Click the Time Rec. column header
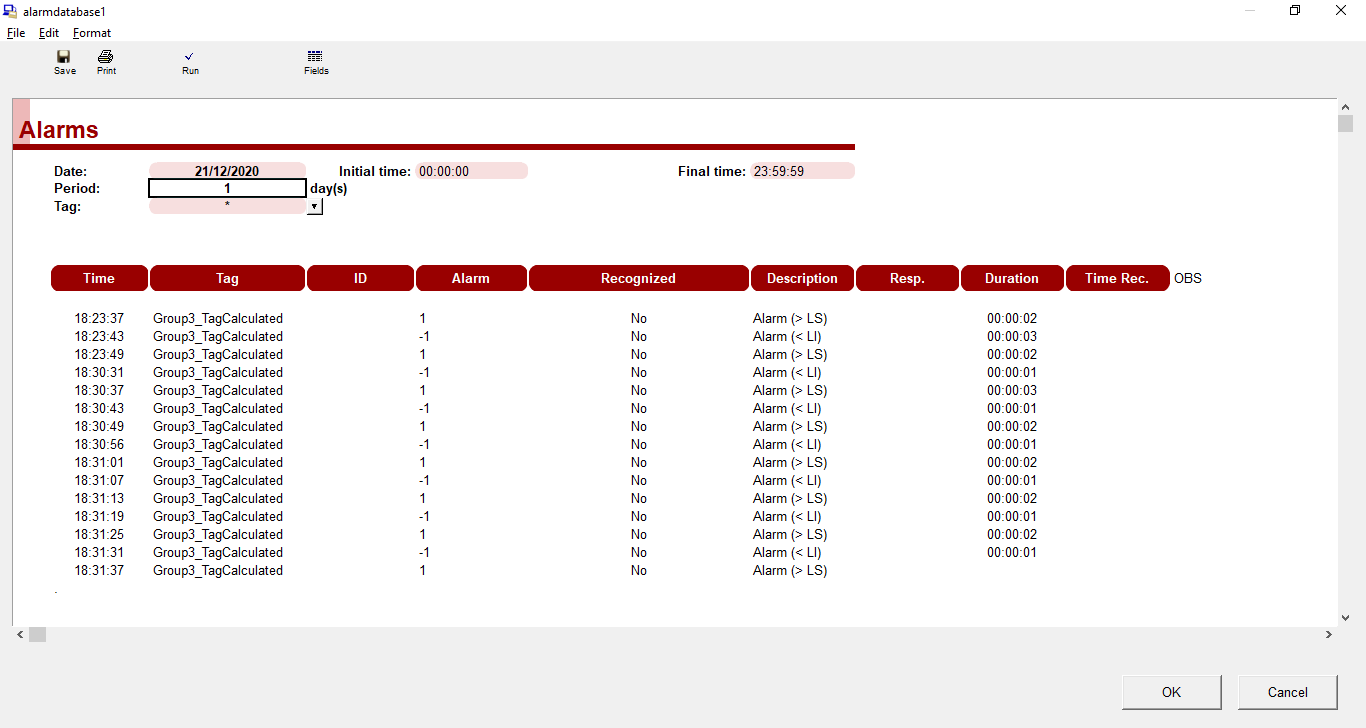The width and height of the screenshot is (1366, 728). point(1117,278)
